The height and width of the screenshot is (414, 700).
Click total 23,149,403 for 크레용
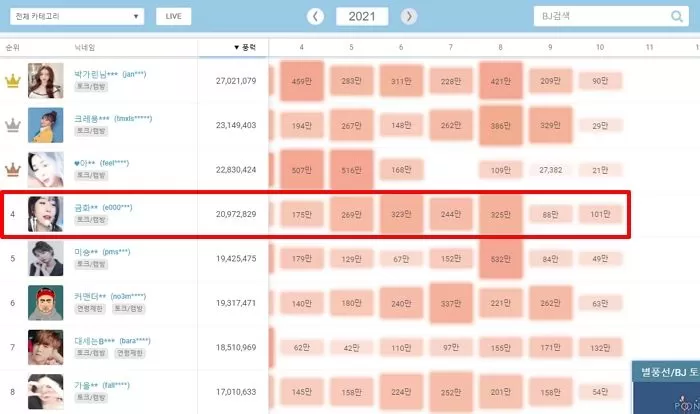pyautogui.click(x=236, y=125)
